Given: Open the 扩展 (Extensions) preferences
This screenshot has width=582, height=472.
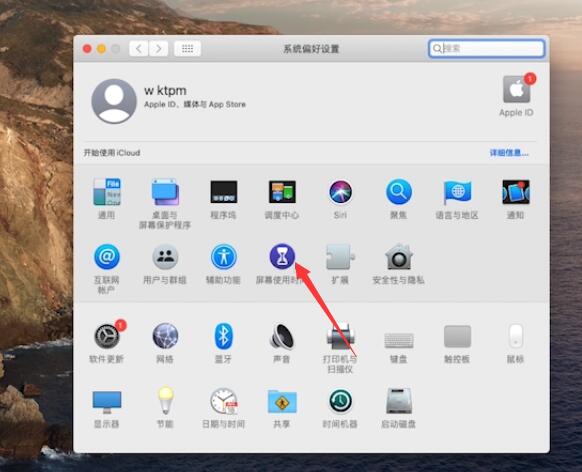Looking at the screenshot, I should click(x=340, y=256).
